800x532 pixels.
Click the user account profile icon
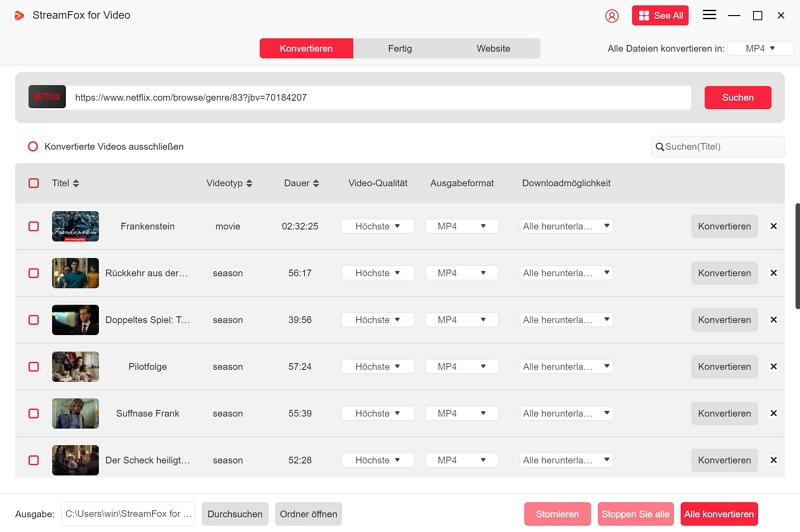coord(612,16)
